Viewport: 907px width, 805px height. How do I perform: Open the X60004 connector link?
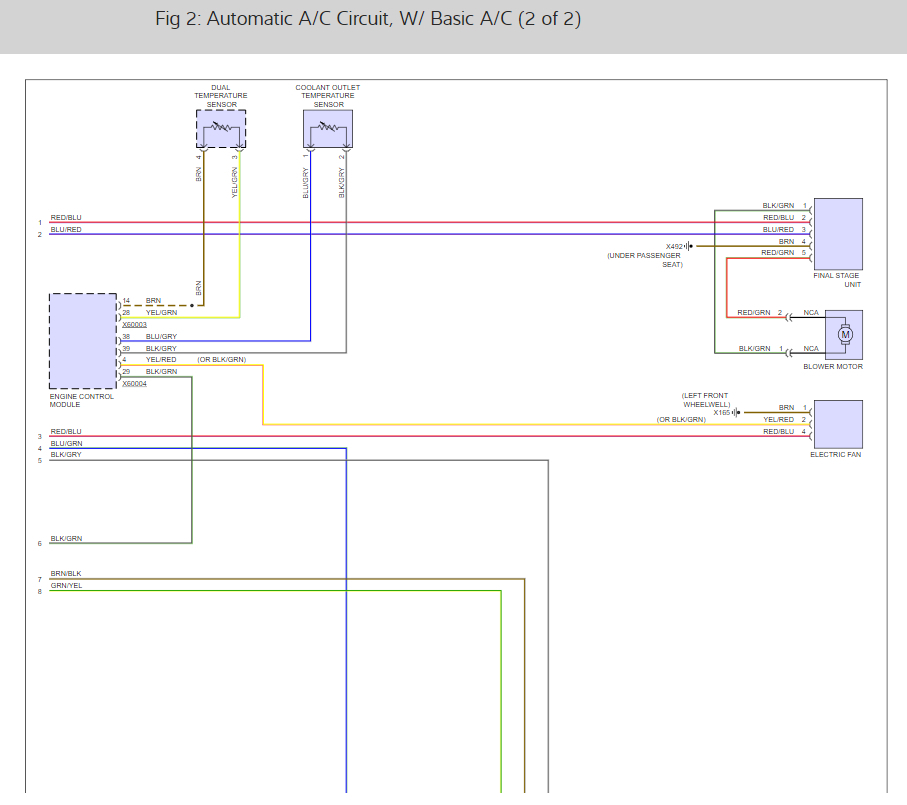click(135, 383)
